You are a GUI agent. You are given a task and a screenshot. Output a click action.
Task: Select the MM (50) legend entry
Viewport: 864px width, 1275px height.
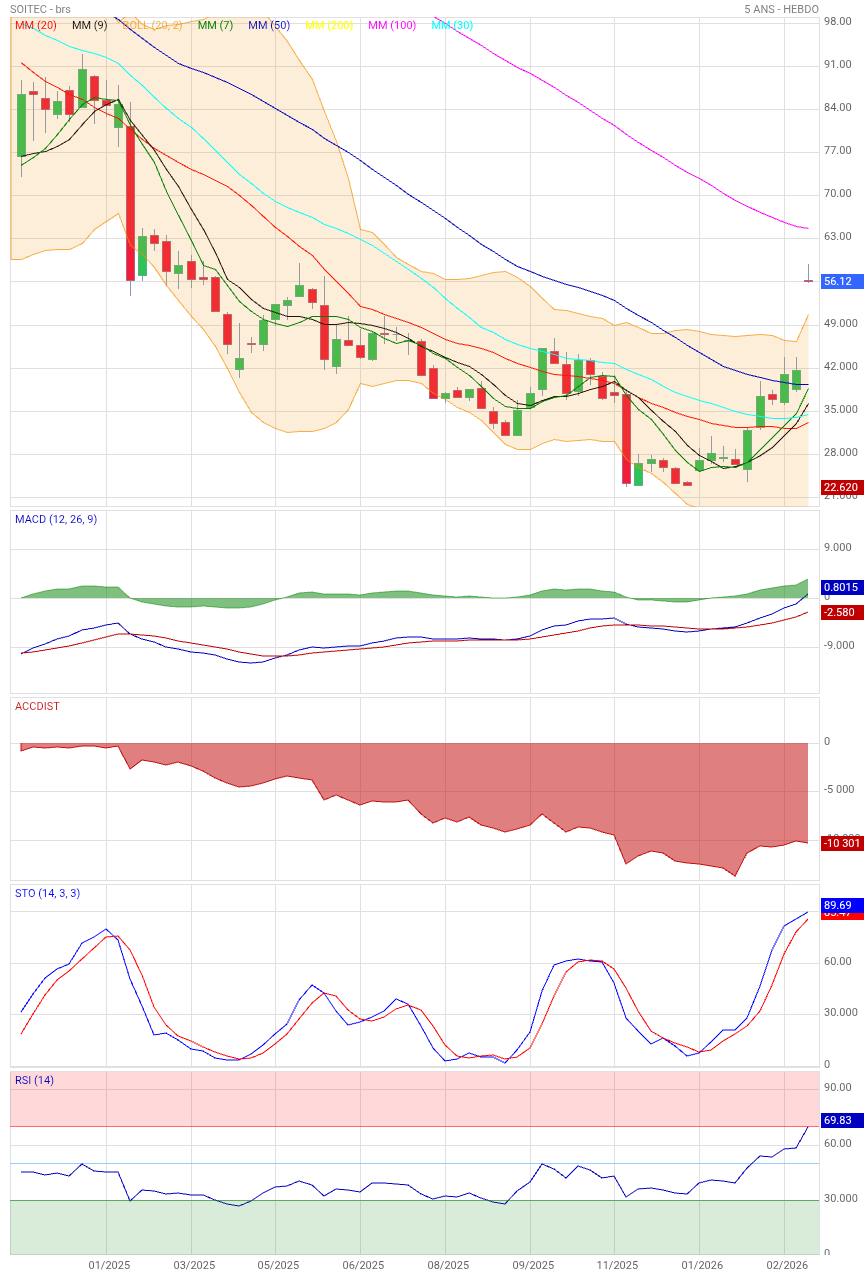268,25
